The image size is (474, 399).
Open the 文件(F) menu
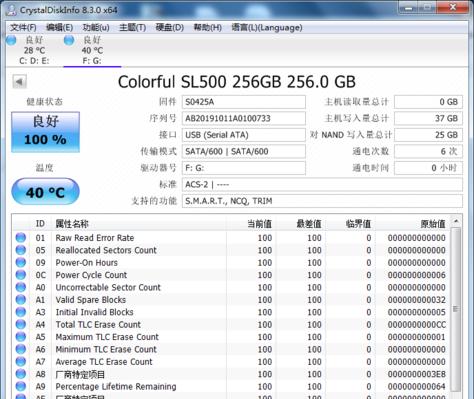point(23,27)
